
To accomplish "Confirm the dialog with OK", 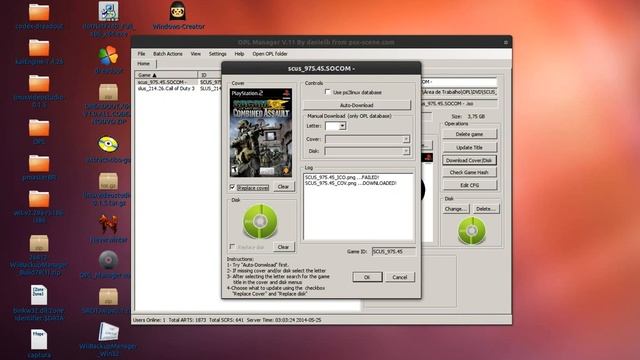I will (367, 277).
